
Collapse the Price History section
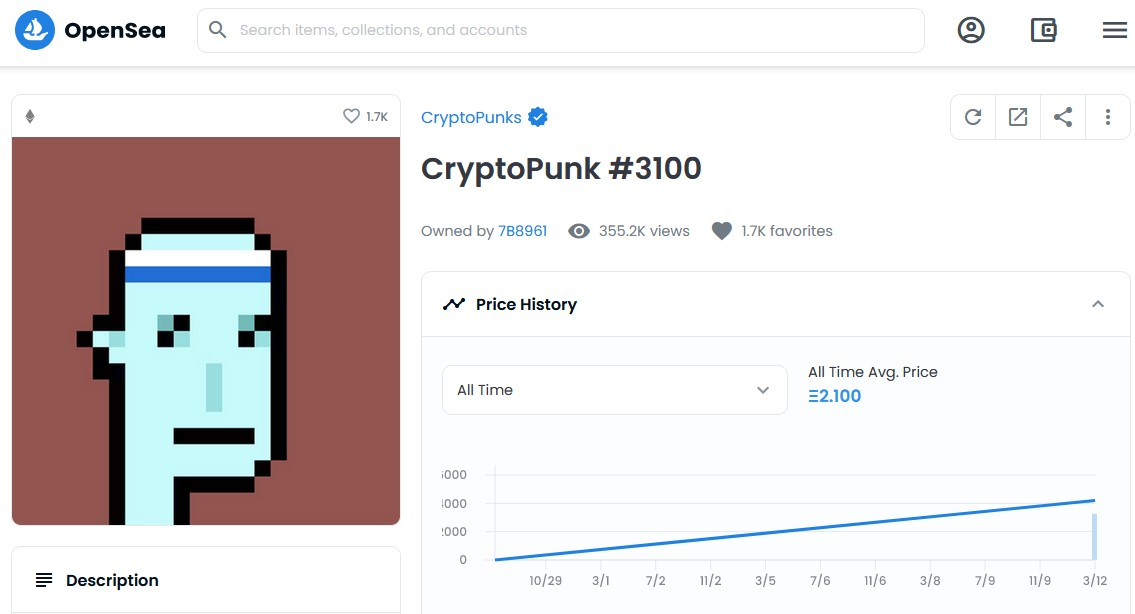pyautogui.click(x=1098, y=304)
